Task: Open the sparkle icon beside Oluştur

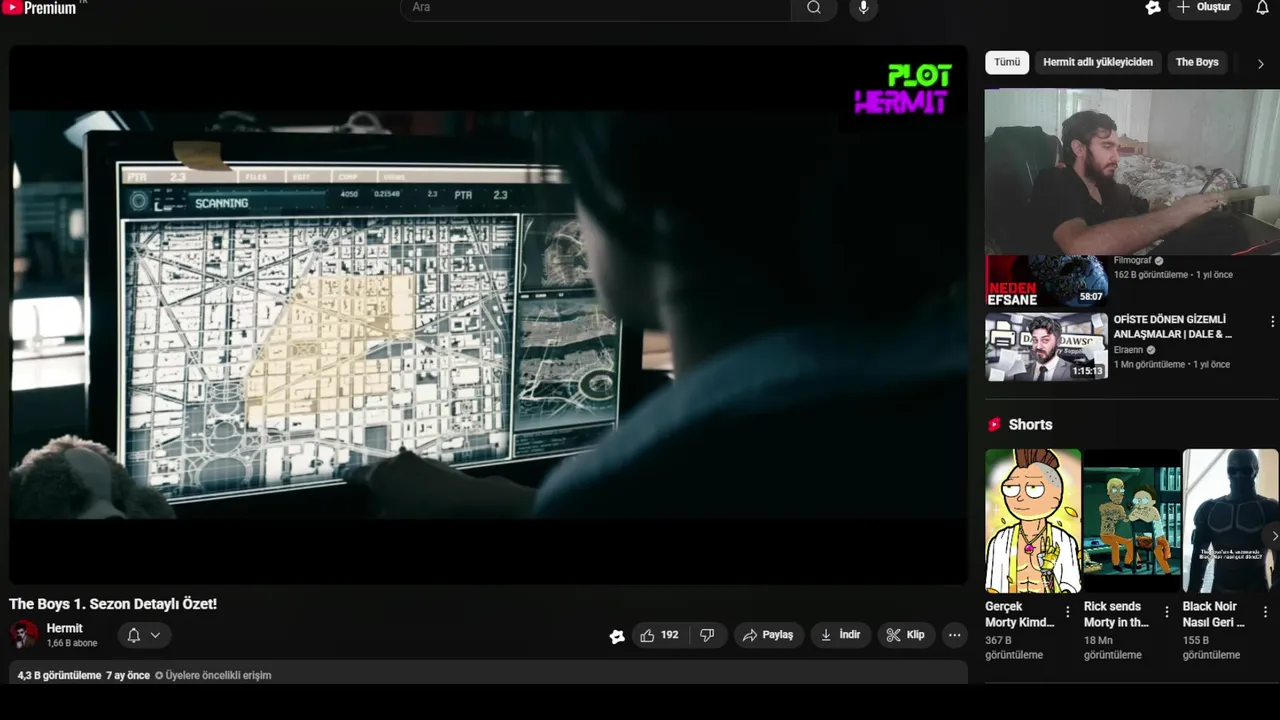Action: (1153, 7)
